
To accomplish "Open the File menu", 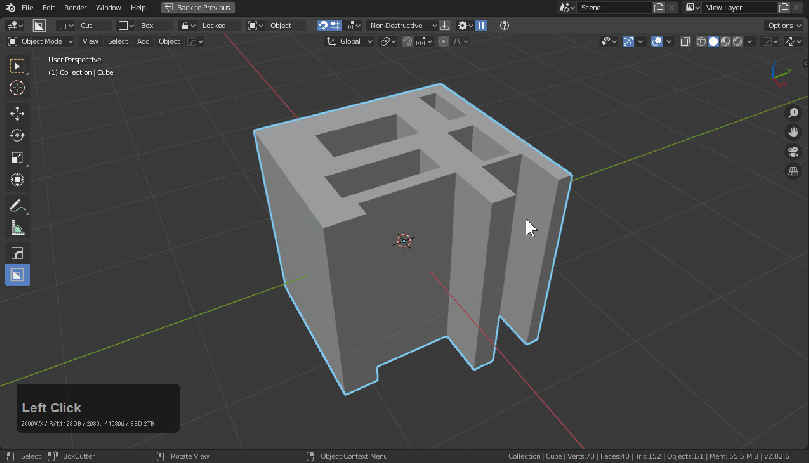I will coord(26,7).
